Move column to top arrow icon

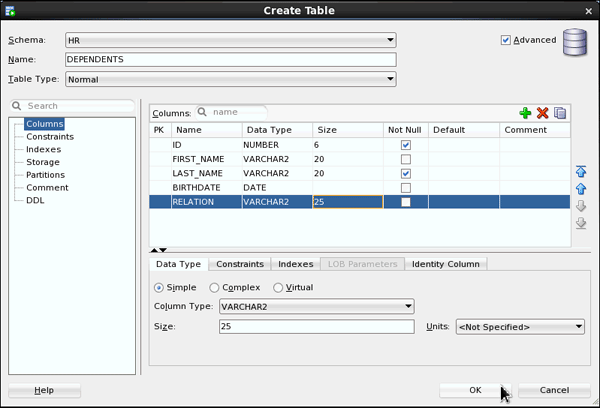581,172
